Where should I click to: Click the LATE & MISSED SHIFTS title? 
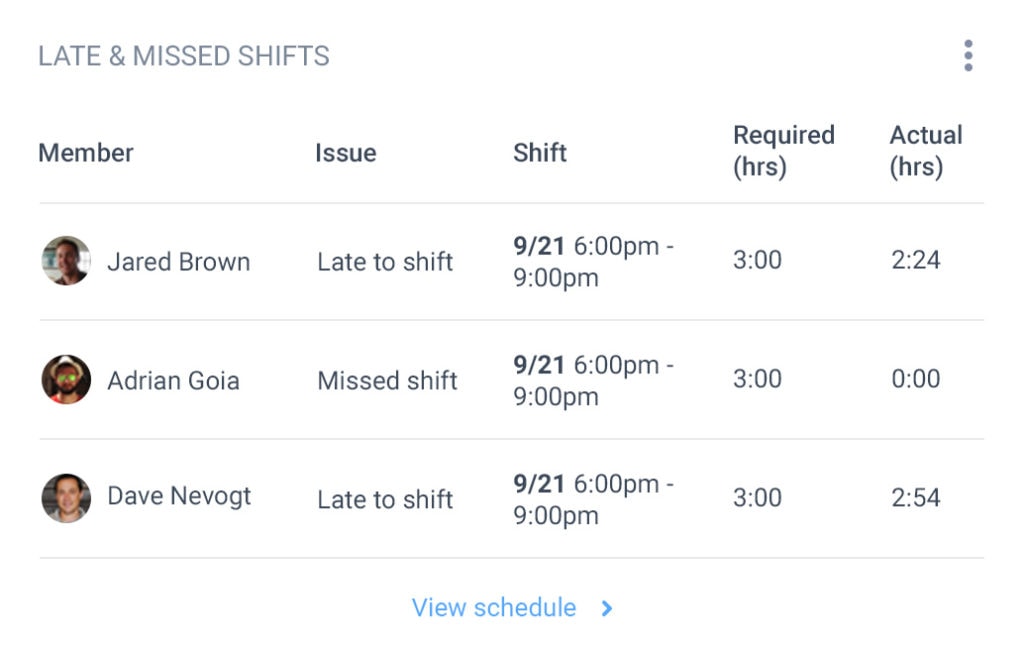184,56
